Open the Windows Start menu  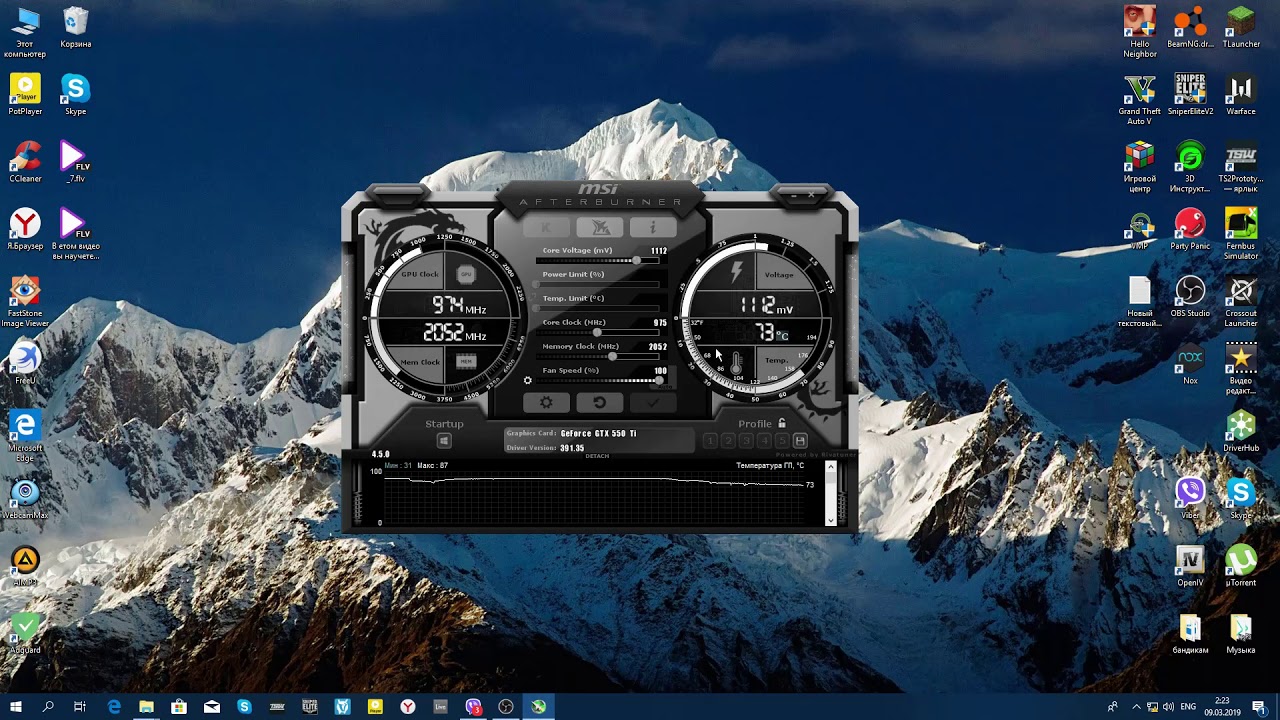(x=16, y=707)
